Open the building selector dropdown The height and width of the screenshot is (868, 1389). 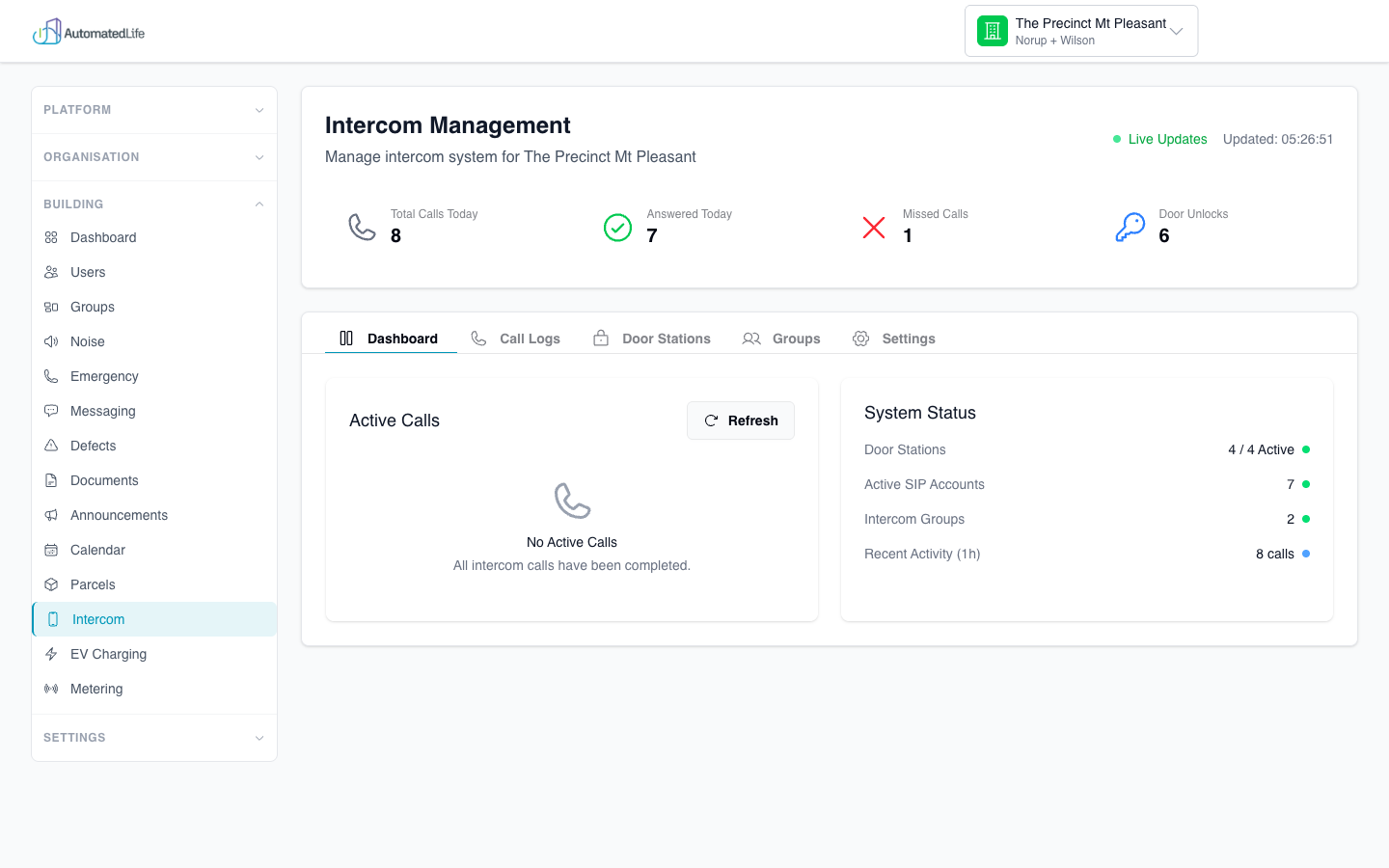[x=1176, y=30]
